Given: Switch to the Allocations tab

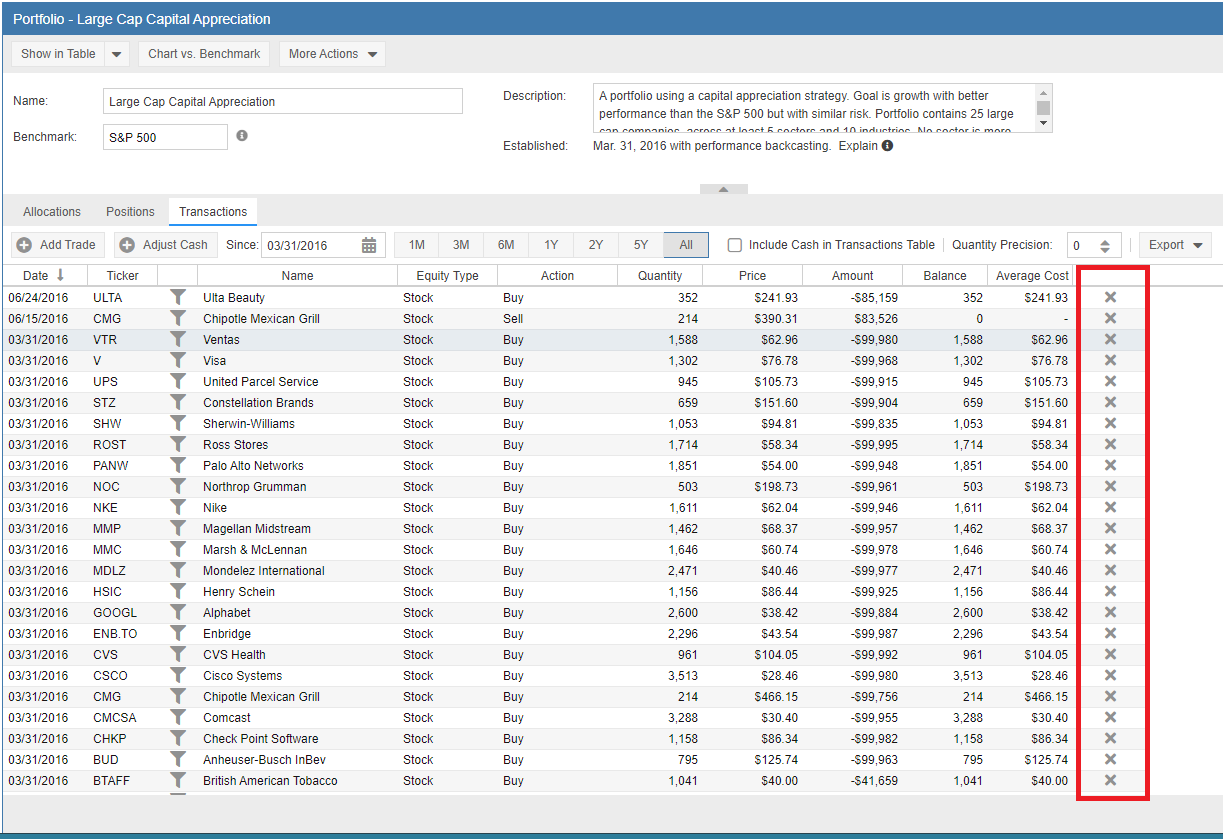Looking at the screenshot, I should click(x=52, y=212).
